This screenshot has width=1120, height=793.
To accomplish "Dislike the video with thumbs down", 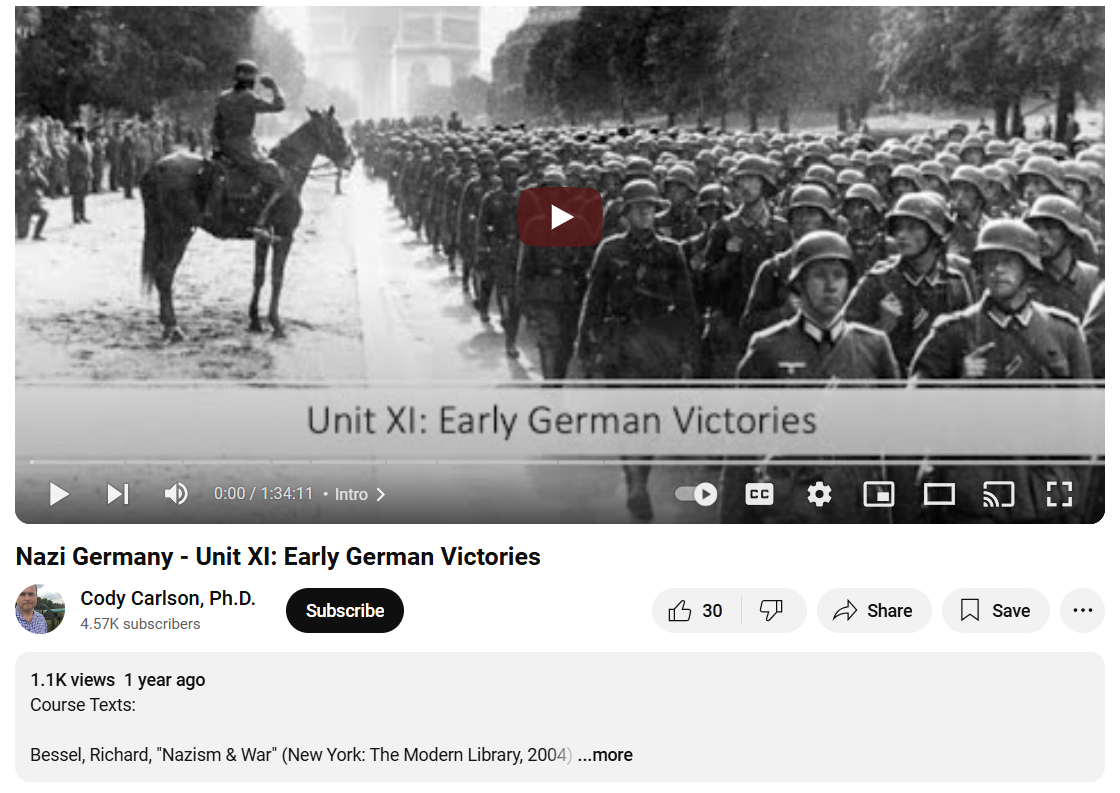I will (x=772, y=611).
